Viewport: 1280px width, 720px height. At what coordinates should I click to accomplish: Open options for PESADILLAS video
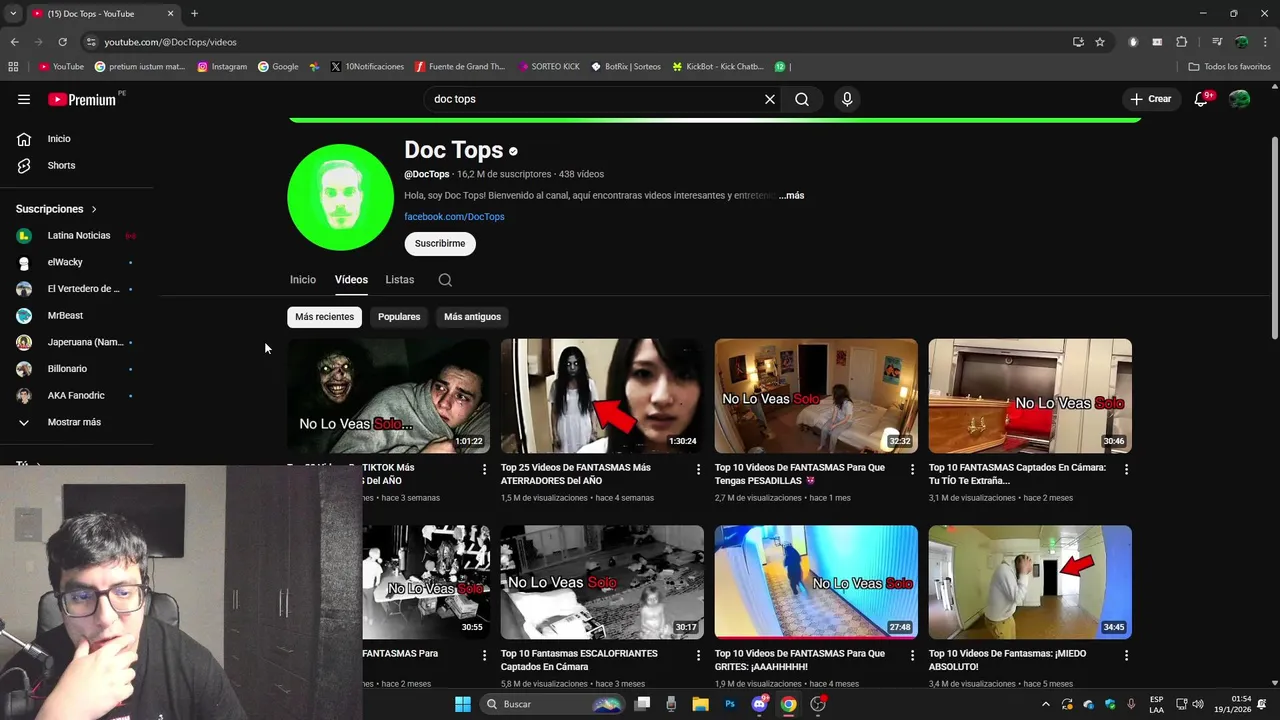point(912,469)
